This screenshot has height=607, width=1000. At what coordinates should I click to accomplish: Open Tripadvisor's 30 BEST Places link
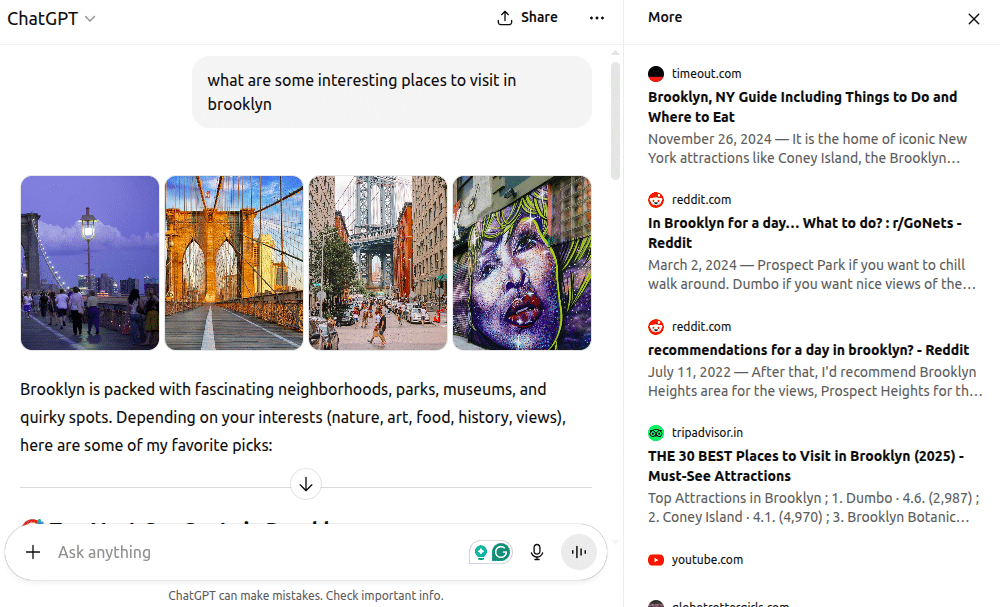pyautogui.click(x=805, y=466)
